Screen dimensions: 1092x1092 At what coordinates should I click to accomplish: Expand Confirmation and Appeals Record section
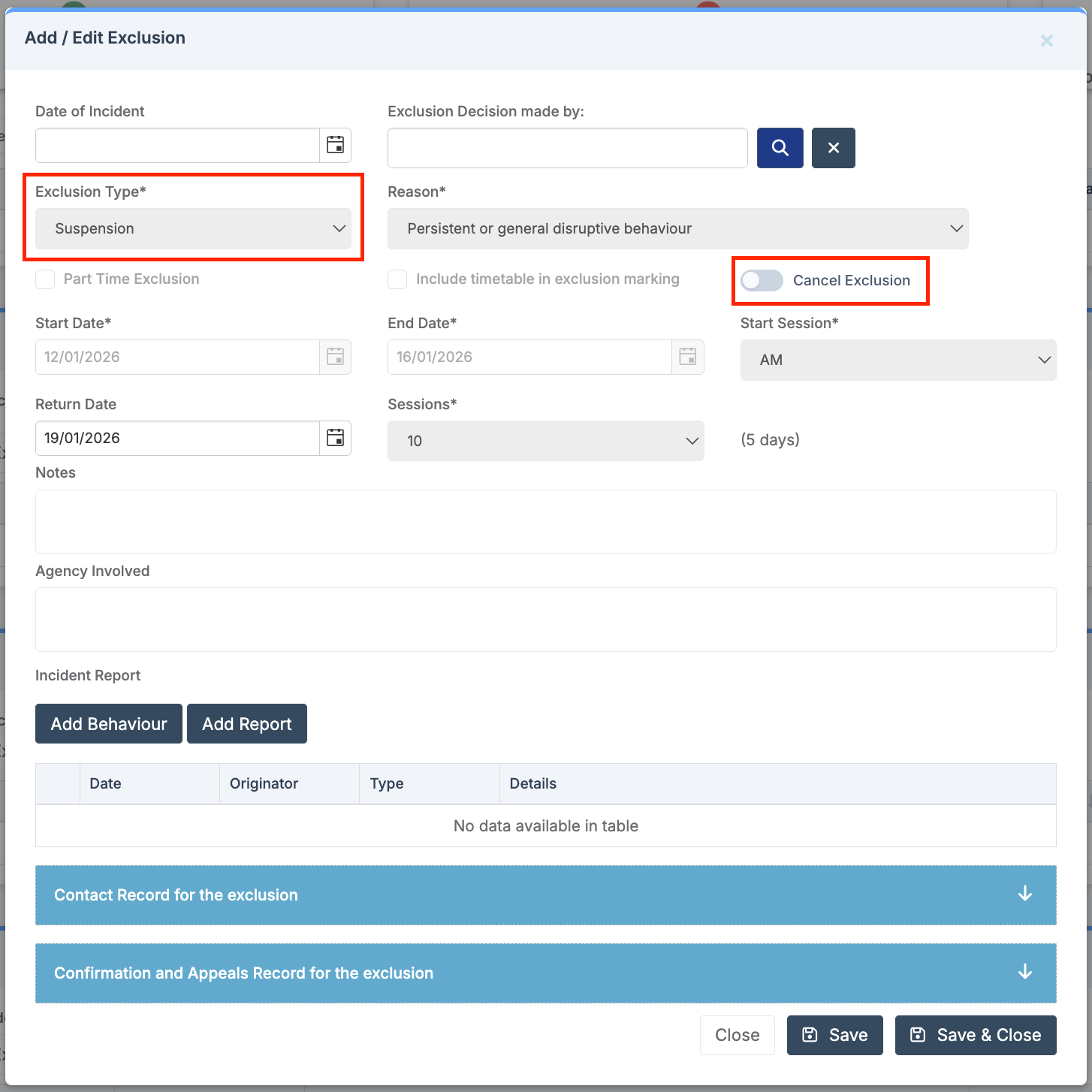click(x=545, y=973)
